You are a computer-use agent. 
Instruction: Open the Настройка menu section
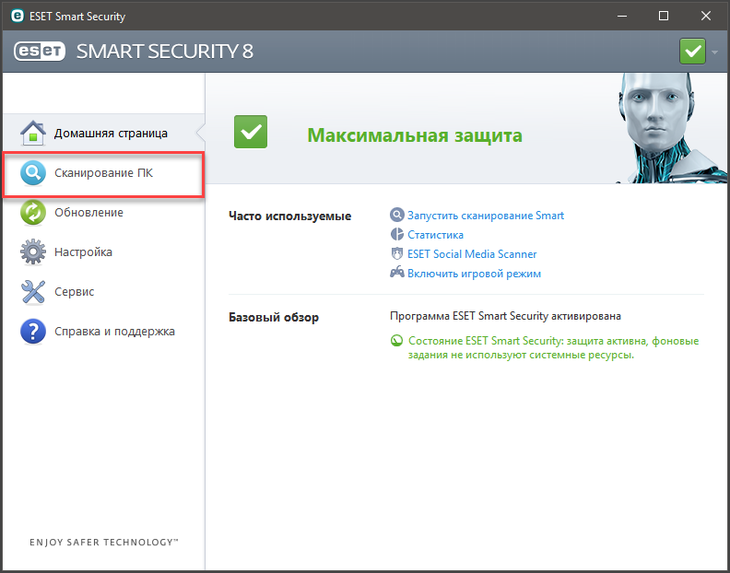click(x=83, y=252)
